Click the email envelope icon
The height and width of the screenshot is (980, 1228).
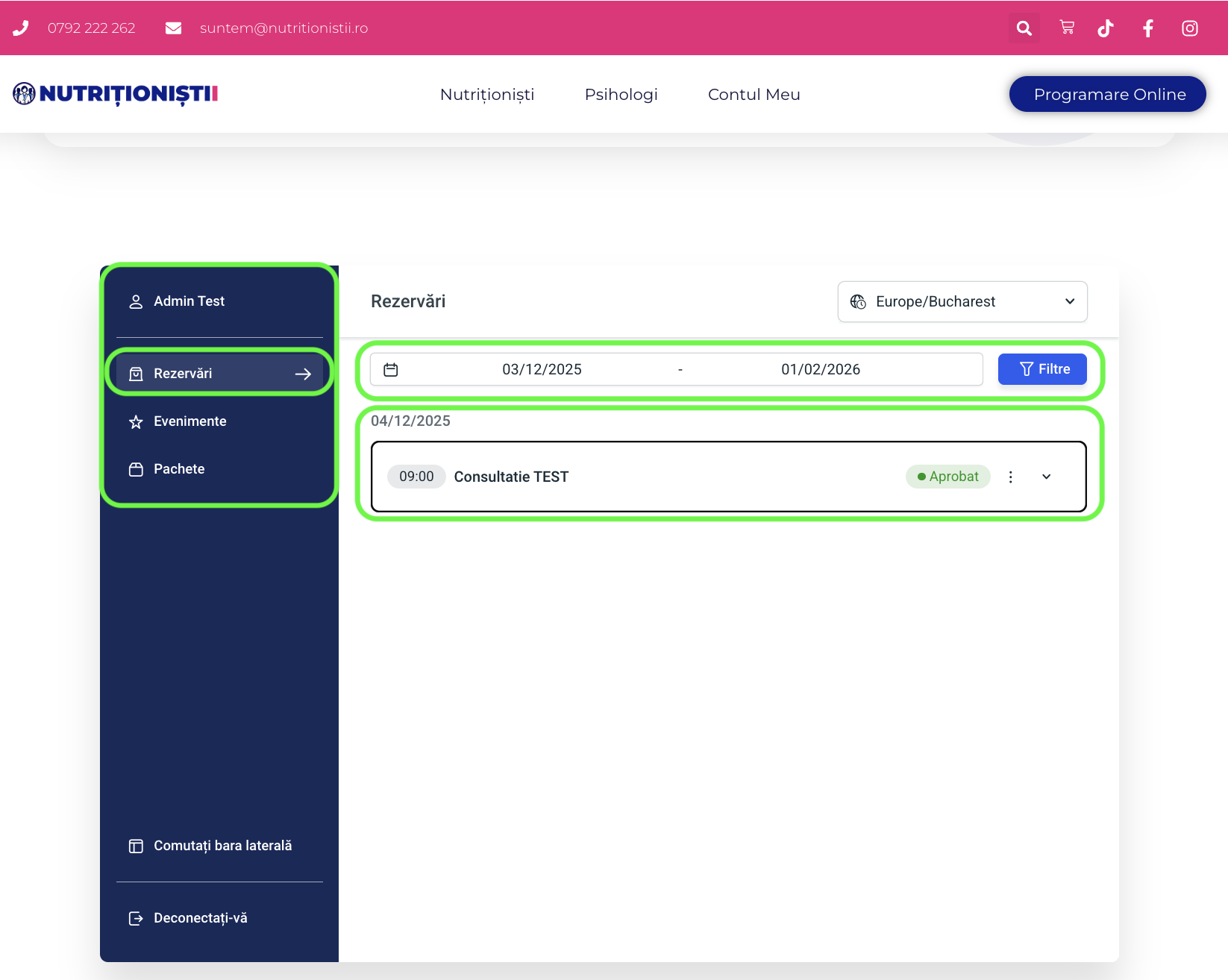(x=173, y=28)
